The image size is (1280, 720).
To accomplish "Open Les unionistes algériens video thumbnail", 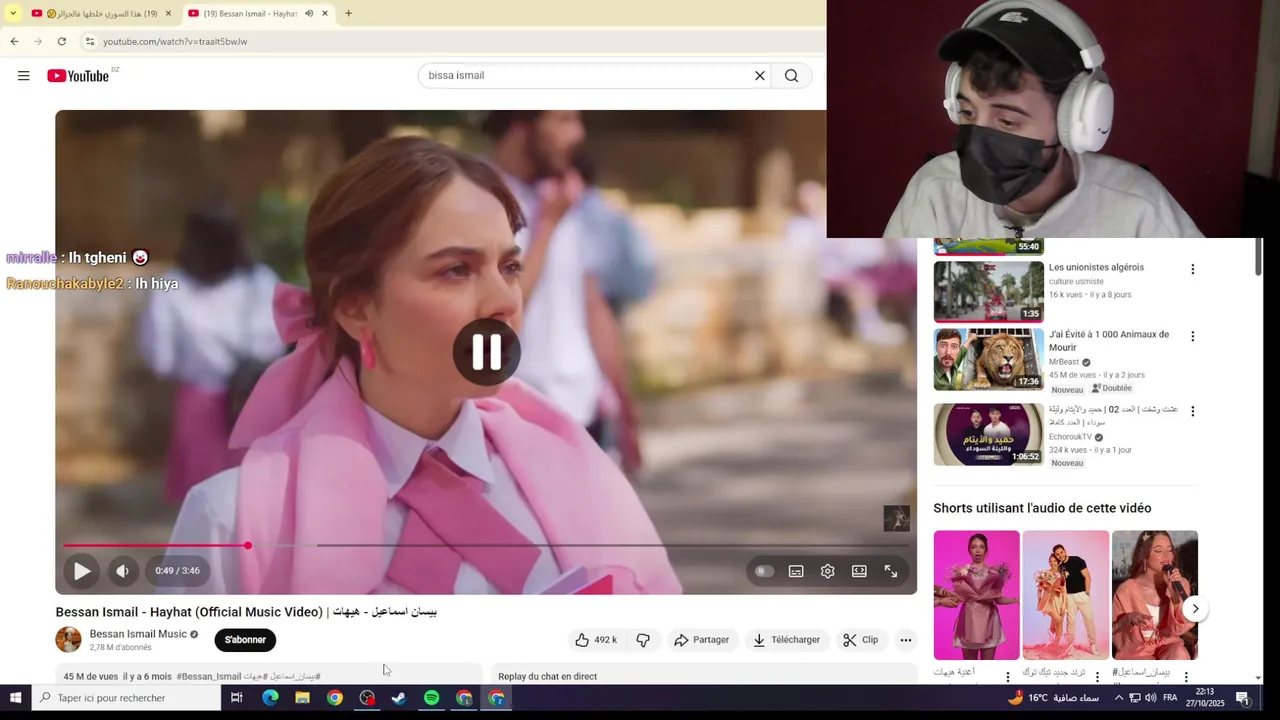I will [988, 292].
